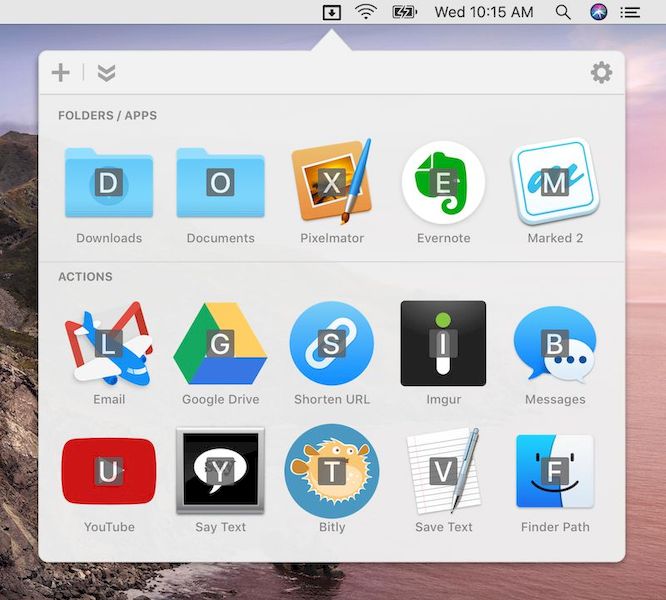This screenshot has width=666, height=600.
Task: Open Spotlight search in menu bar
Action: tap(563, 12)
